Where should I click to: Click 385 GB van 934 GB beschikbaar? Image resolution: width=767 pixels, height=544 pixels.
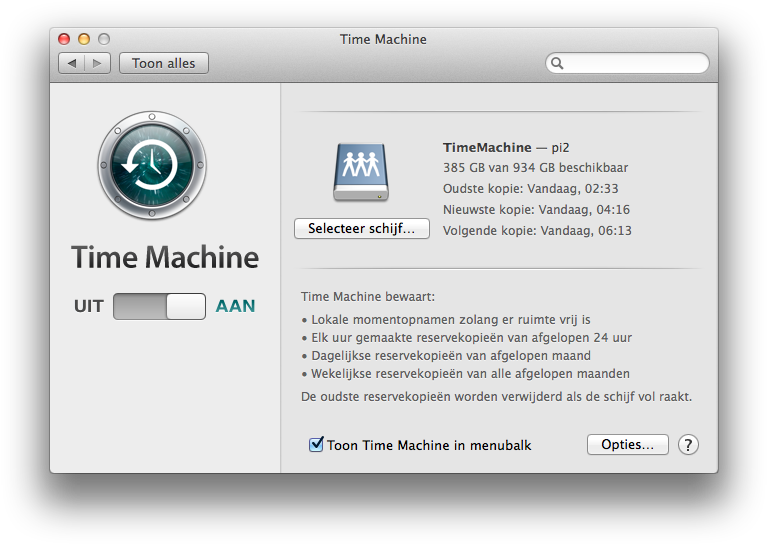pyautogui.click(x=535, y=168)
